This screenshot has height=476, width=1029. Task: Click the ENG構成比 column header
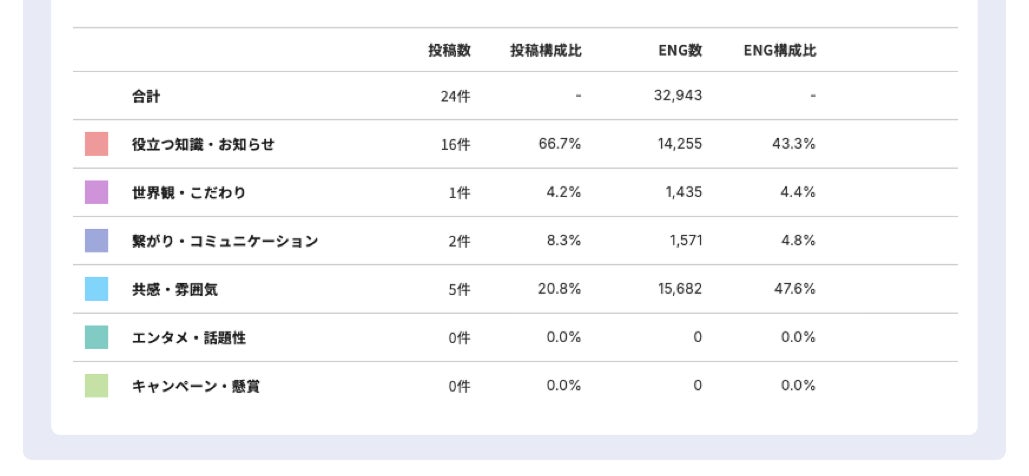[x=780, y=50]
